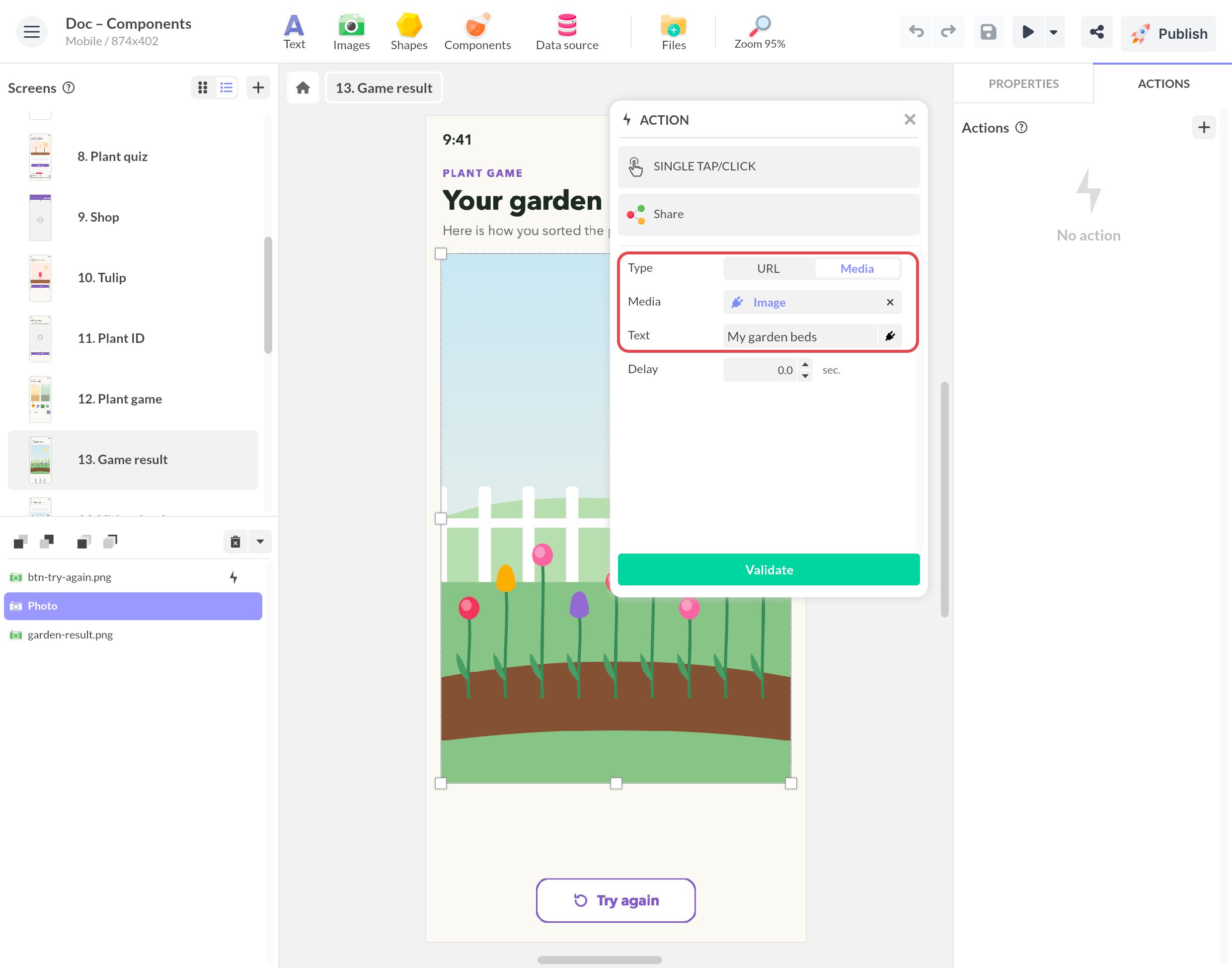Switch screens list to grid view
The image size is (1232, 968).
click(203, 87)
